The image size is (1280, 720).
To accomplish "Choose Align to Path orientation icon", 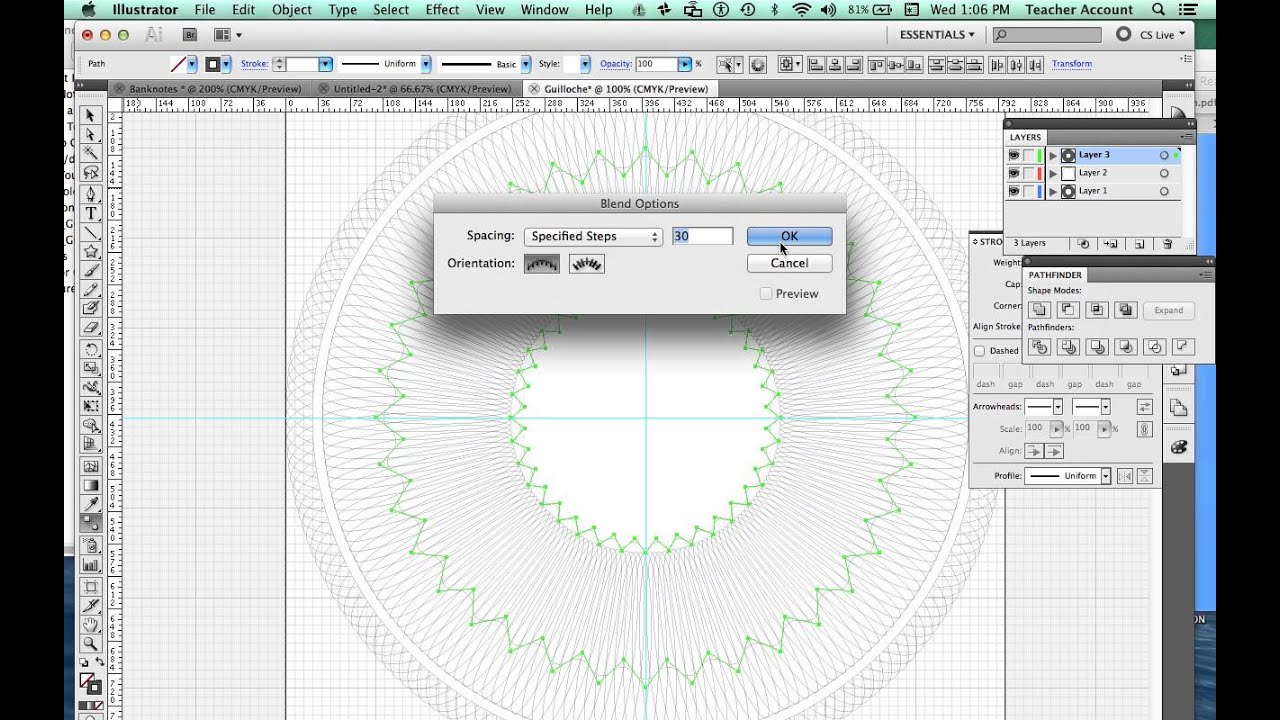I will pos(587,264).
